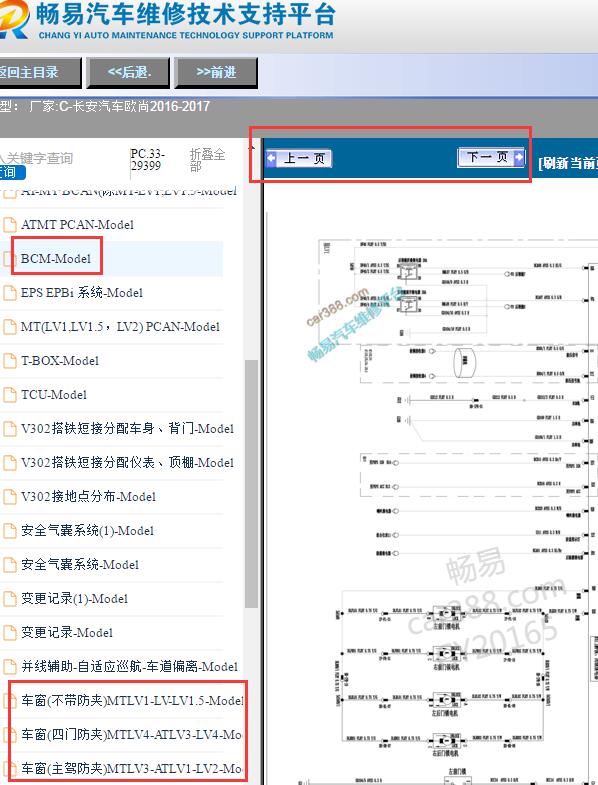Open the previous page with 上一页
The width and height of the screenshot is (598, 785).
(x=299, y=159)
